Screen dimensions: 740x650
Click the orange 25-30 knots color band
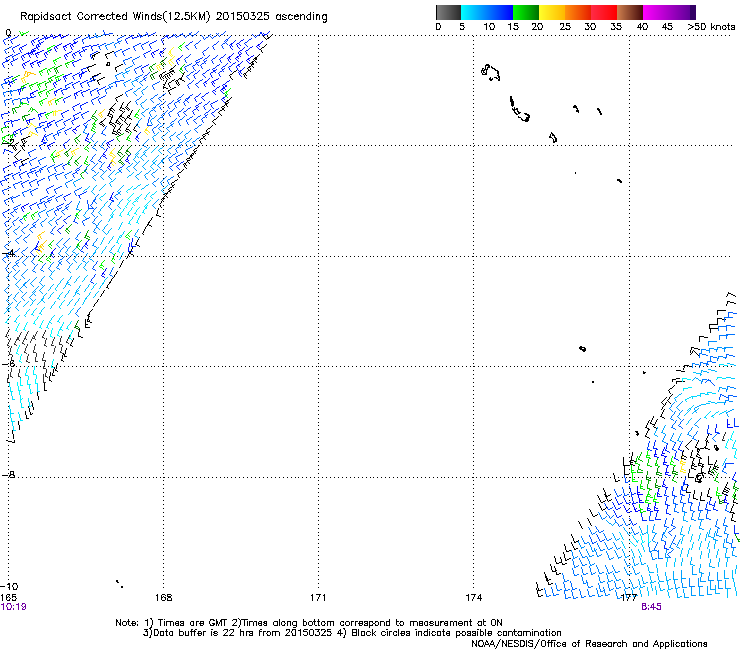tap(578, 12)
